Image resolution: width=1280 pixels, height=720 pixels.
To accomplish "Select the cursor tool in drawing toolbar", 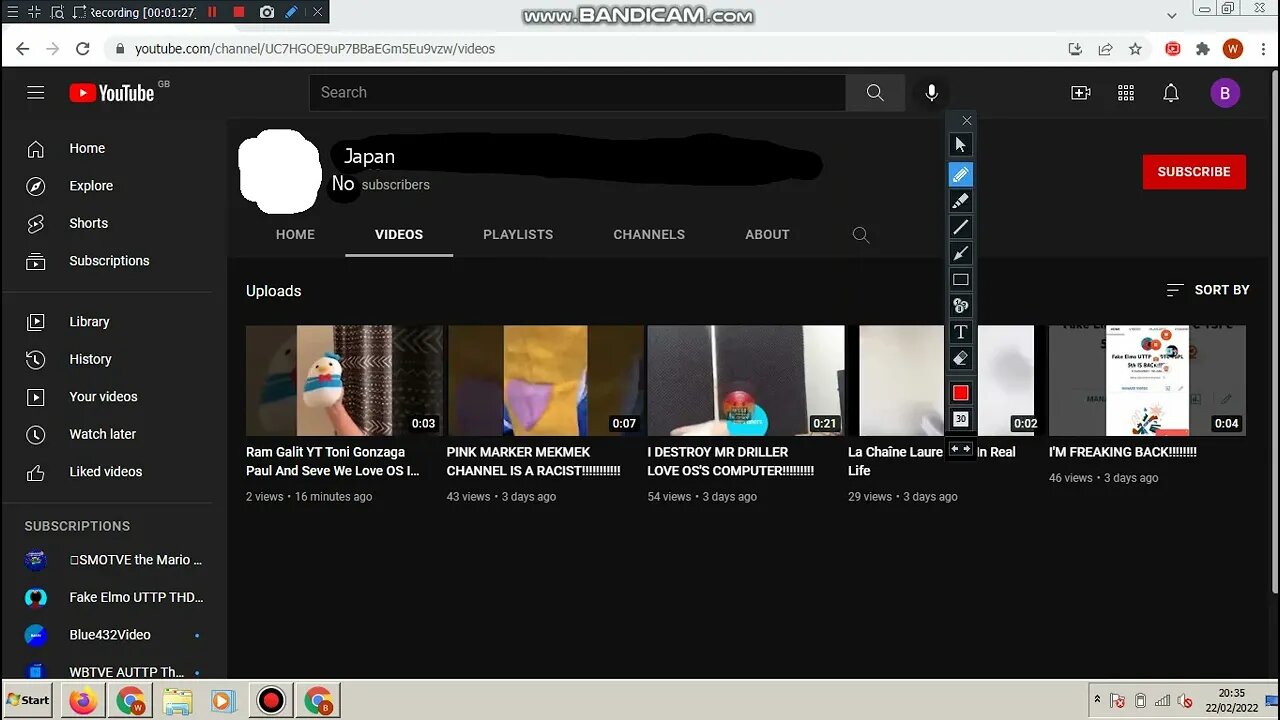I will pyautogui.click(x=960, y=145).
